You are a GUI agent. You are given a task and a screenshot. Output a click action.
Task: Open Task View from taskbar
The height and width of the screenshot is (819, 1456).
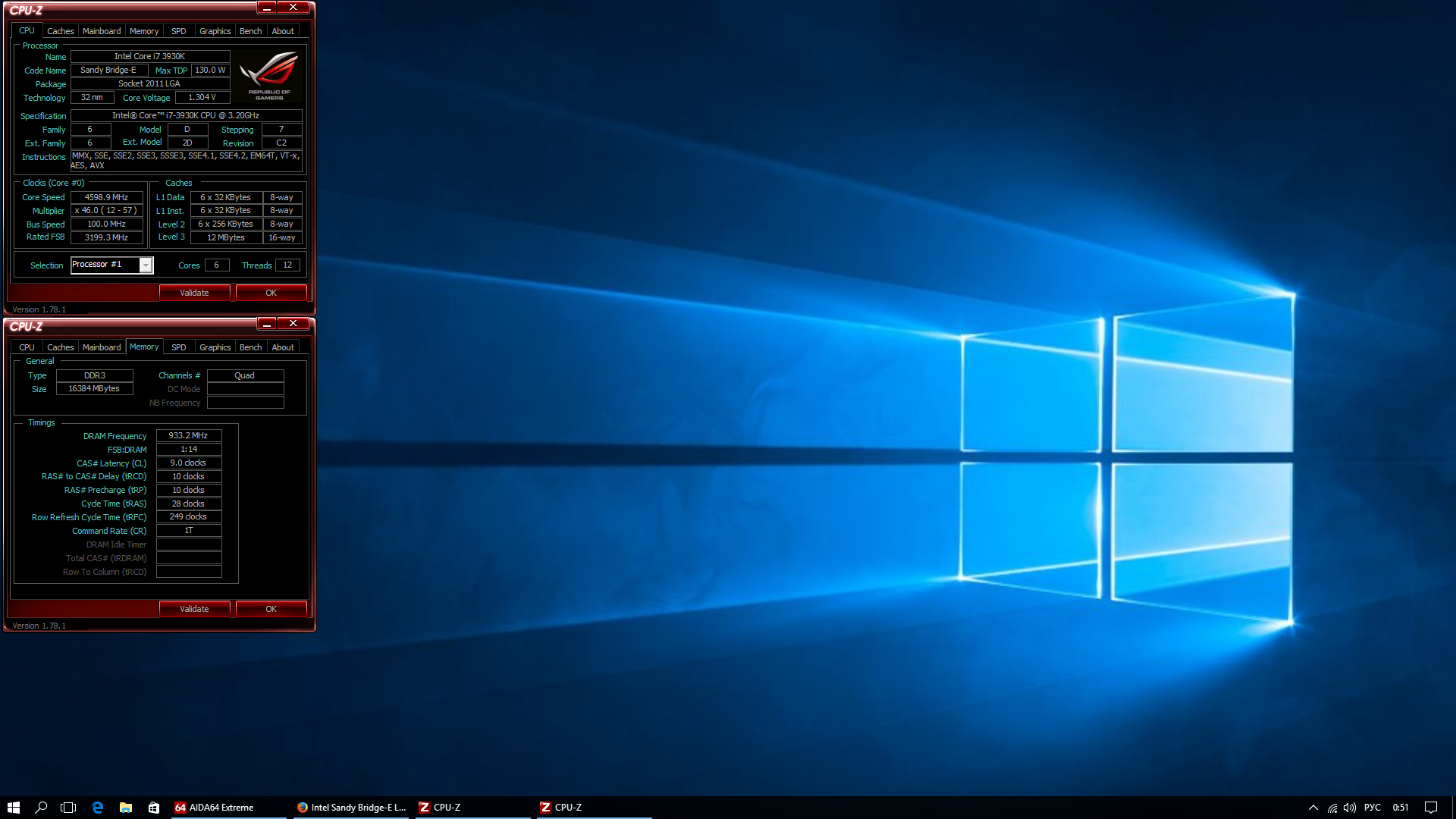pos(68,808)
